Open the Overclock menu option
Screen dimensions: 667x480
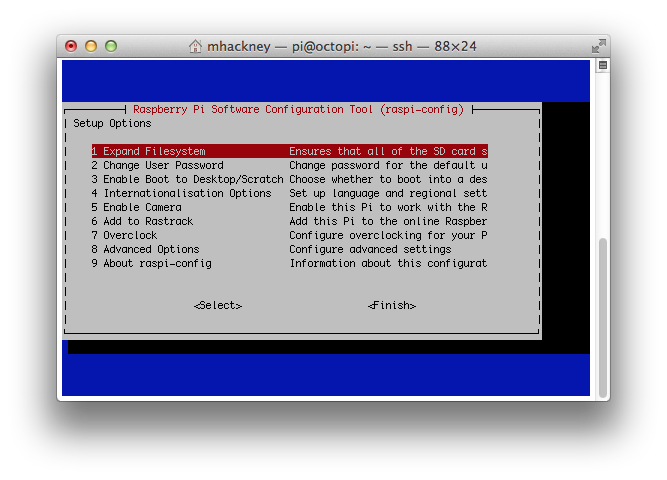click(x=124, y=235)
